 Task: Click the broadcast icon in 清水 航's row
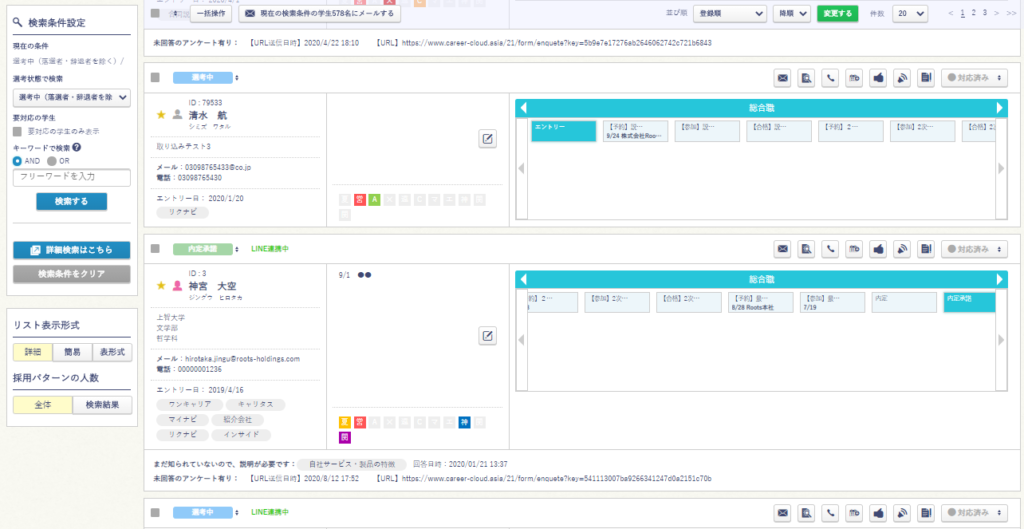coord(901,78)
